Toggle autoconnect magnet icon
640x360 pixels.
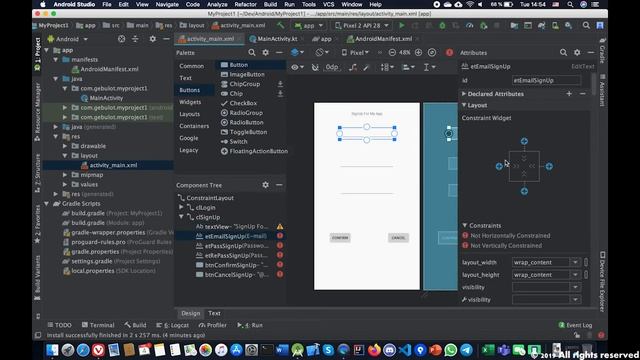[x=315, y=67]
